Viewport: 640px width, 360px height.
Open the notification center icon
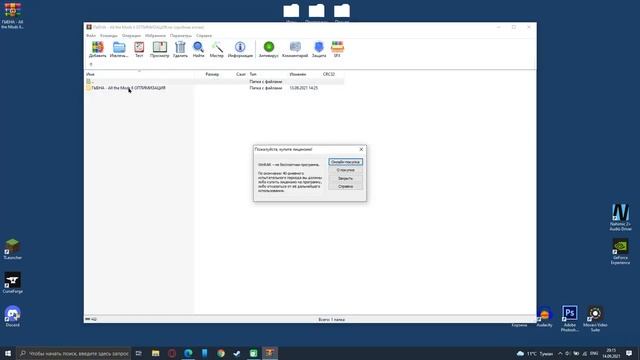[629, 353]
